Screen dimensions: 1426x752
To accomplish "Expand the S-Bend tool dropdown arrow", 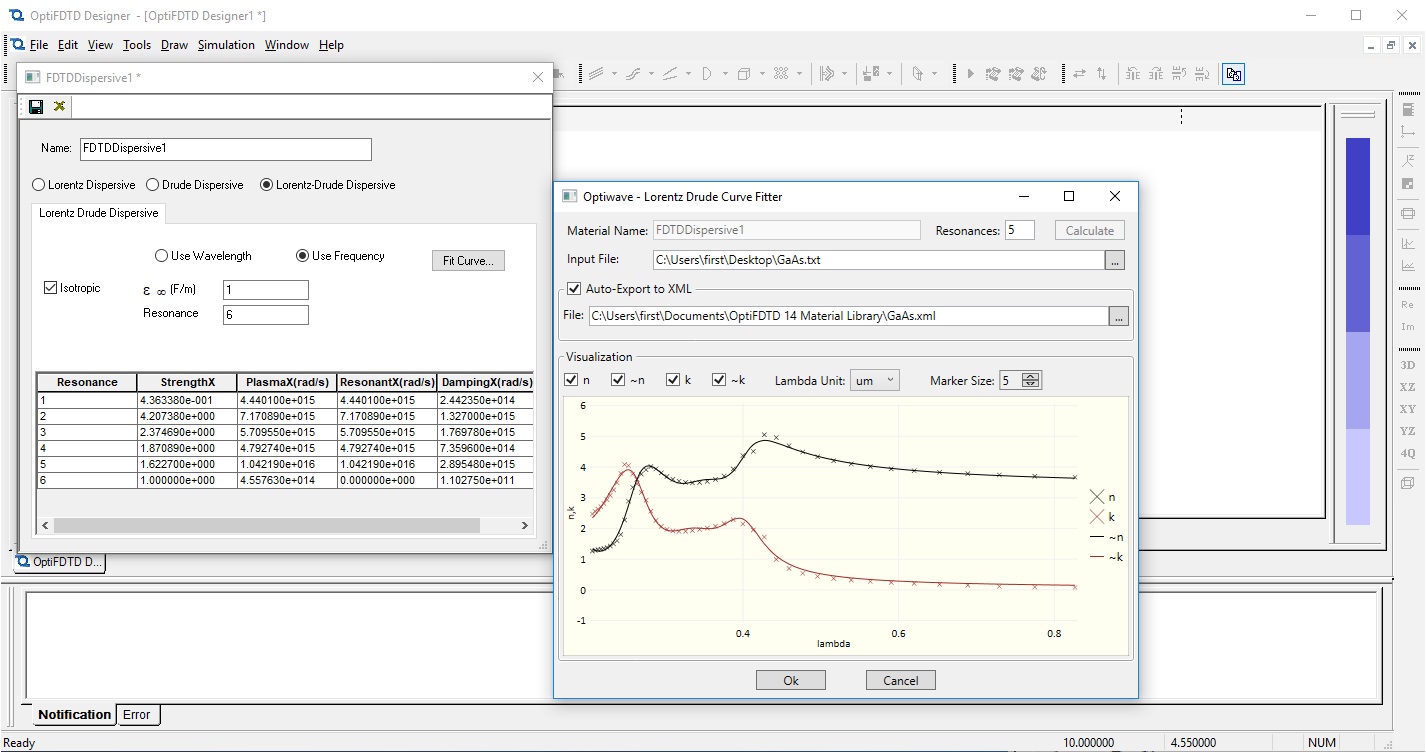I will [651, 74].
